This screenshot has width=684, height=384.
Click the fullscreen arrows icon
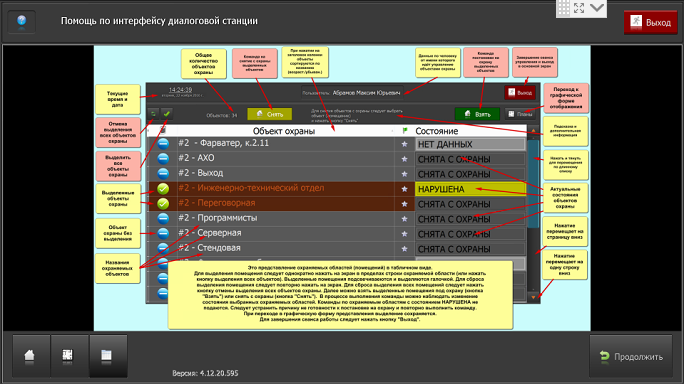[579, 8]
